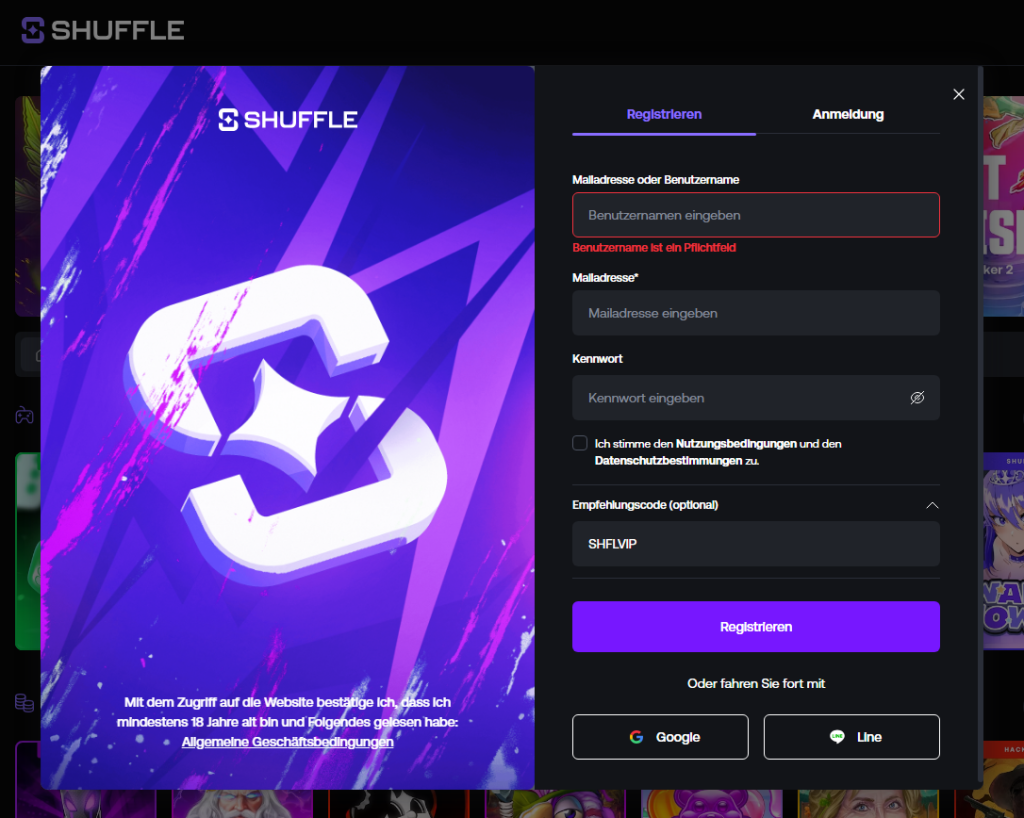Click the SHFLVIP referral code field
1024x818 pixels.
756,544
